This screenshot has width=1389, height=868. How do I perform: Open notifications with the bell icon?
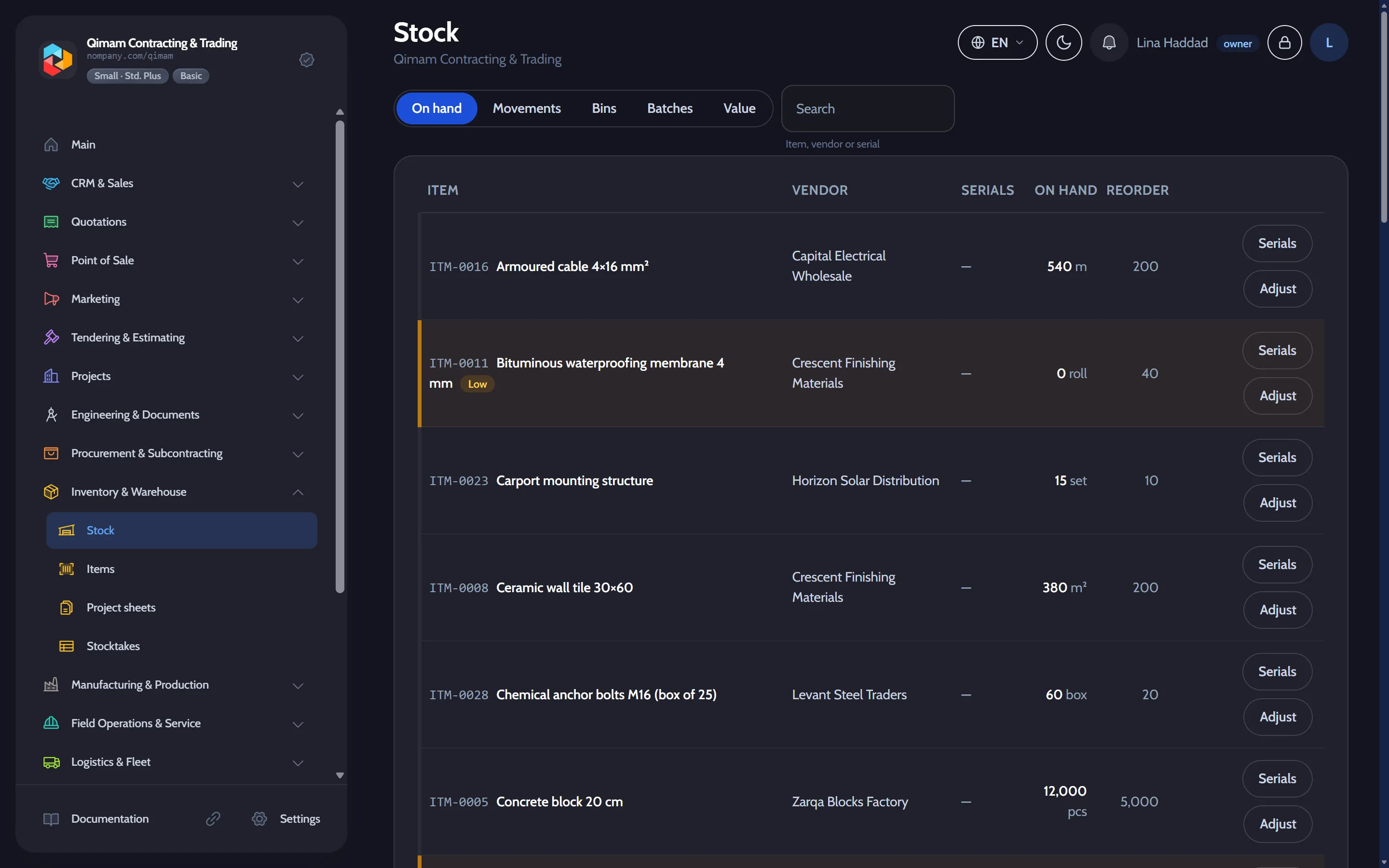pyautogui.click(x=1109, y=42)
